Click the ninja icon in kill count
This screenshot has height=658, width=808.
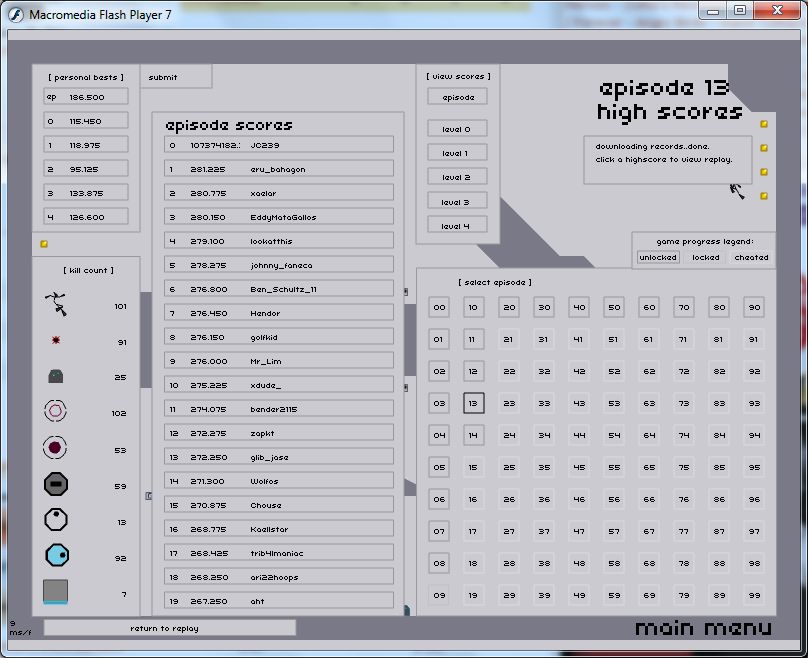pyautogui.click(x=55, y=304)
